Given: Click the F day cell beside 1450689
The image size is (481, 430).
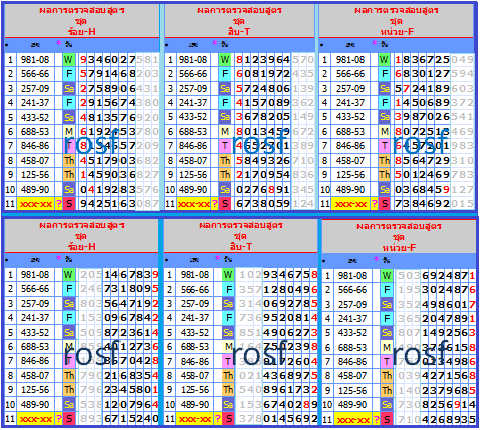Looking at the screenshot, I should click(384, 103).
